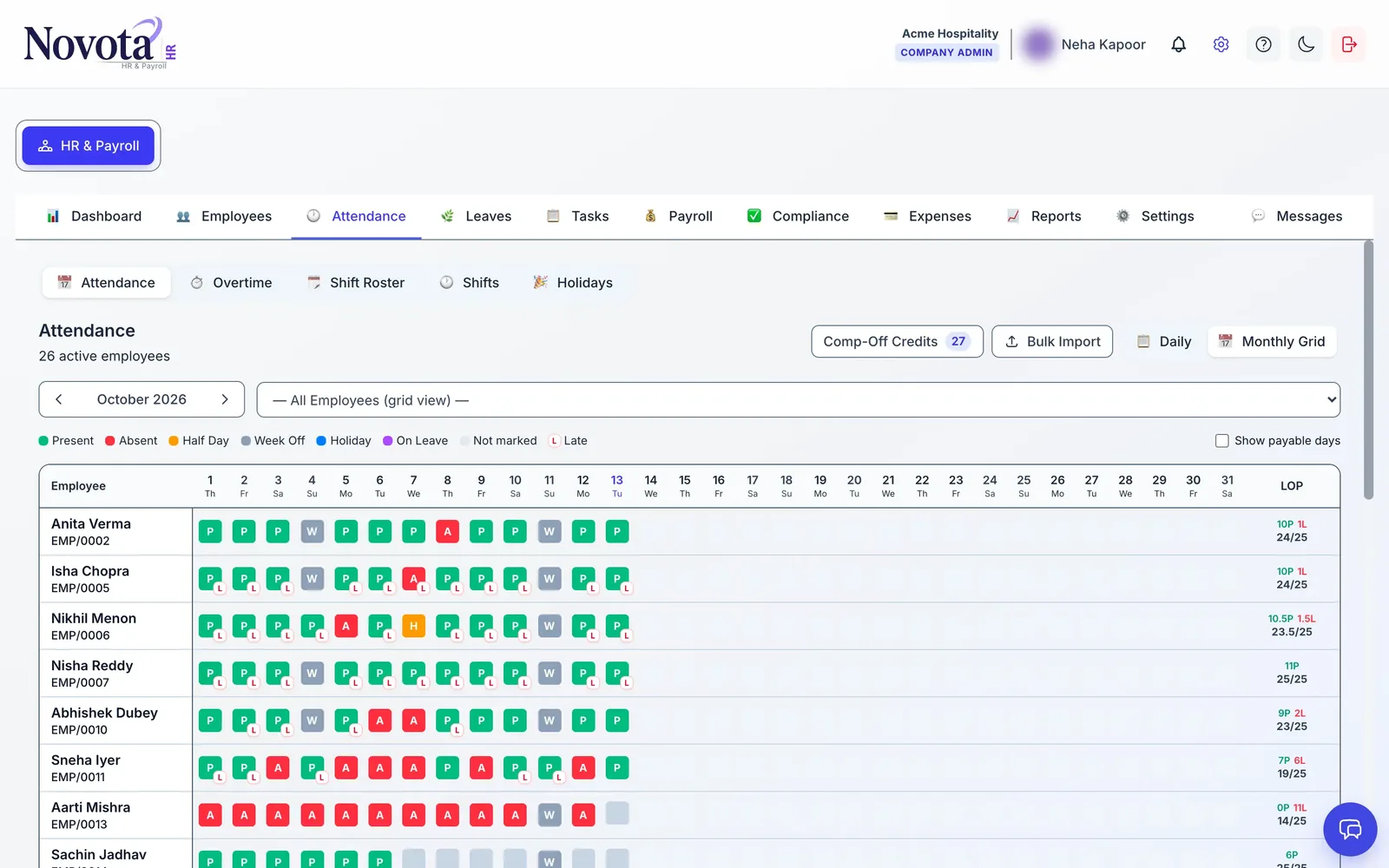Open the chat support bubble
Image resolution: width=1389 pixels, height=868 pixels.
coord(1350,829)
